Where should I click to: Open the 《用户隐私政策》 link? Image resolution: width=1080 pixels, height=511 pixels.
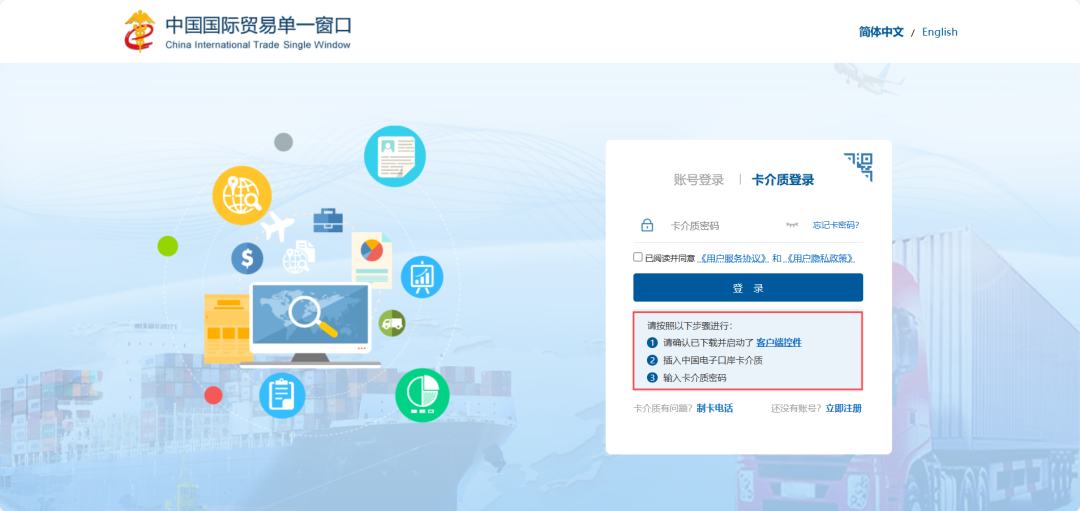(820, 258)
